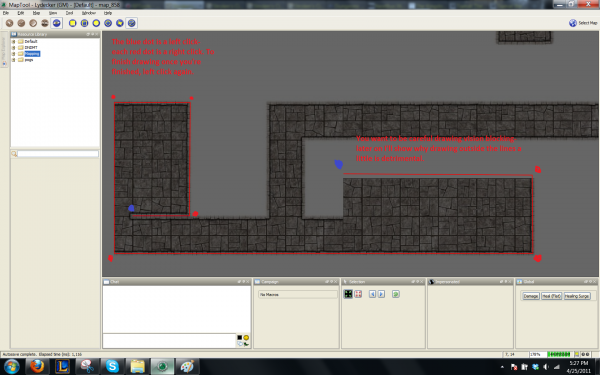600x375 pixels.
Task: Select the yellow oval topology tool
Action: (x=96, y=23)
